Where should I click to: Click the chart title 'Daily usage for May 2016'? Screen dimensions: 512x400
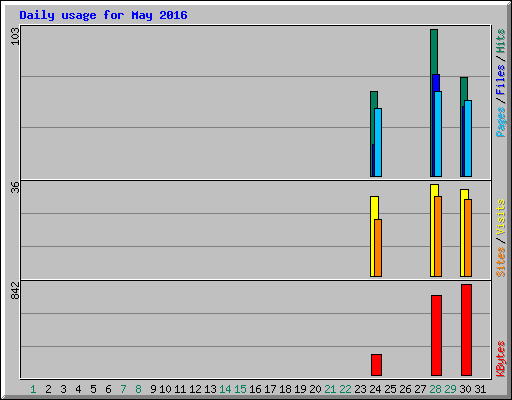103,15
